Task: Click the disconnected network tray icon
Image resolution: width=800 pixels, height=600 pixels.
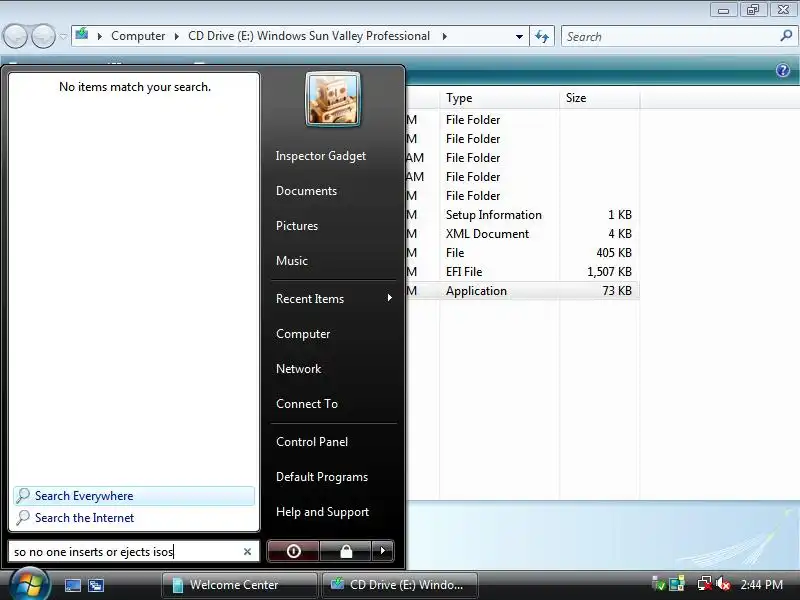Action: tap(705, 584)
